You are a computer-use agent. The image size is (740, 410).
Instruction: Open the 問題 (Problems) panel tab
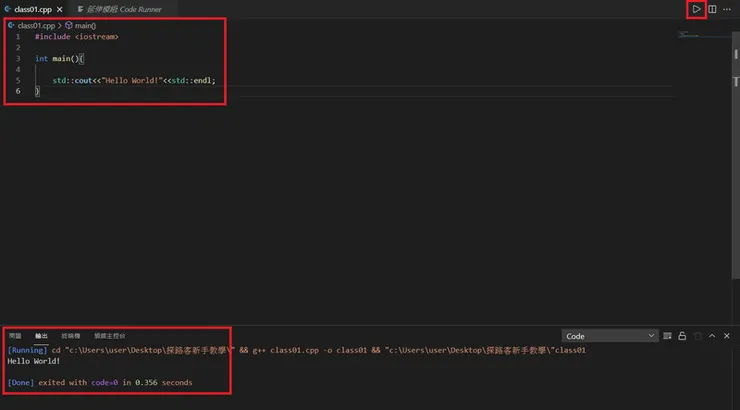click(x=15, y=336)
